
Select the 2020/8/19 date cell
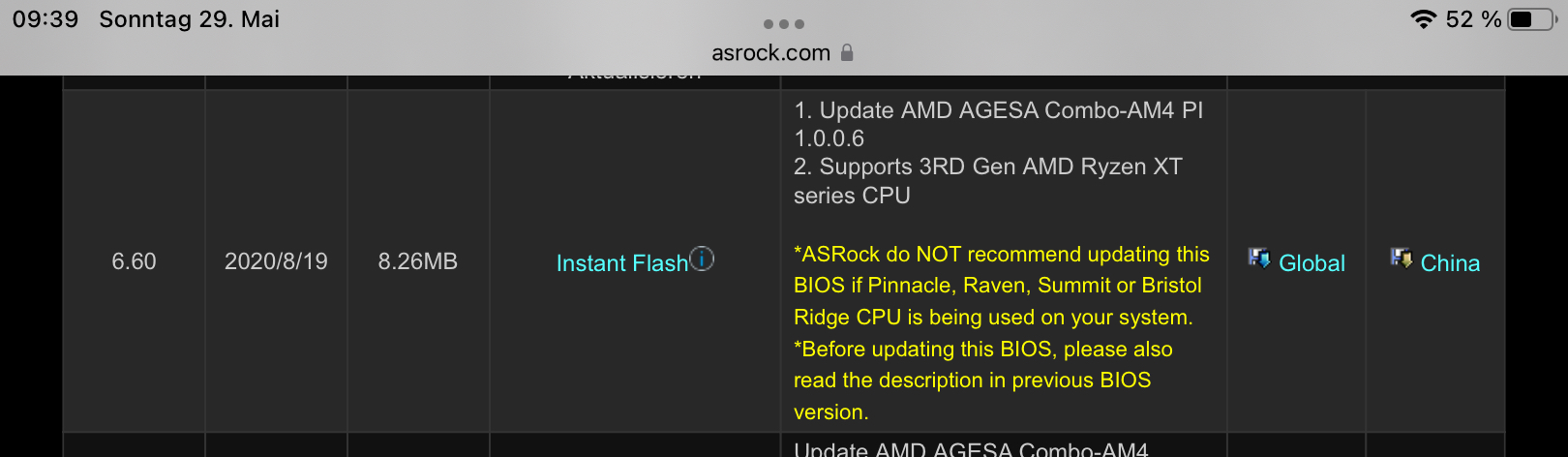pos(276,261)
